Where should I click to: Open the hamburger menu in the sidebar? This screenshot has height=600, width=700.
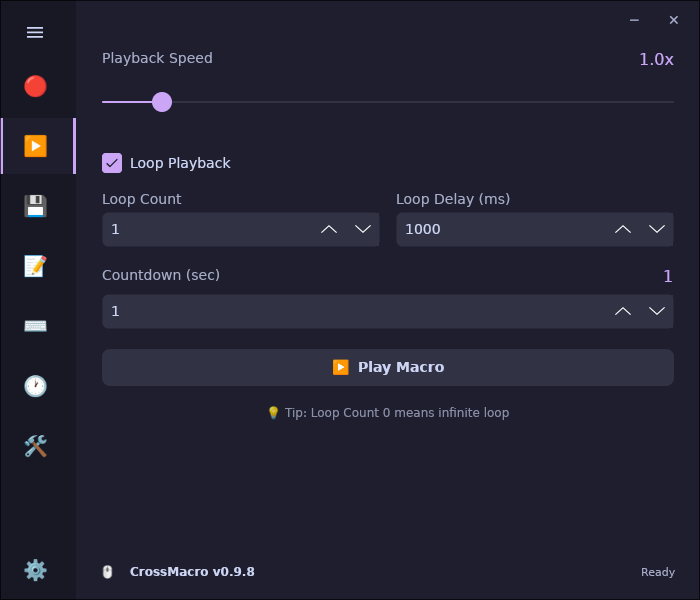[x=35, y=32]
